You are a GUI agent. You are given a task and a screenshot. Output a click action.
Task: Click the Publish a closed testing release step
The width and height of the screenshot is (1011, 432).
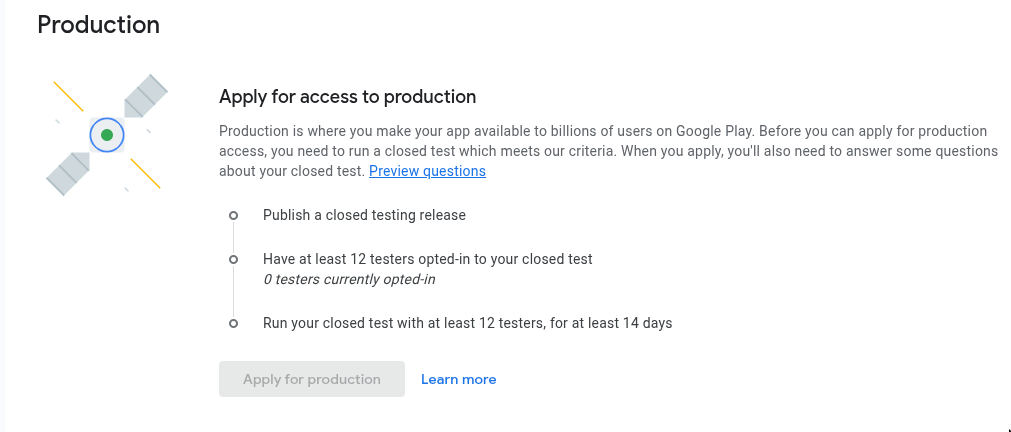click(364, 215)
